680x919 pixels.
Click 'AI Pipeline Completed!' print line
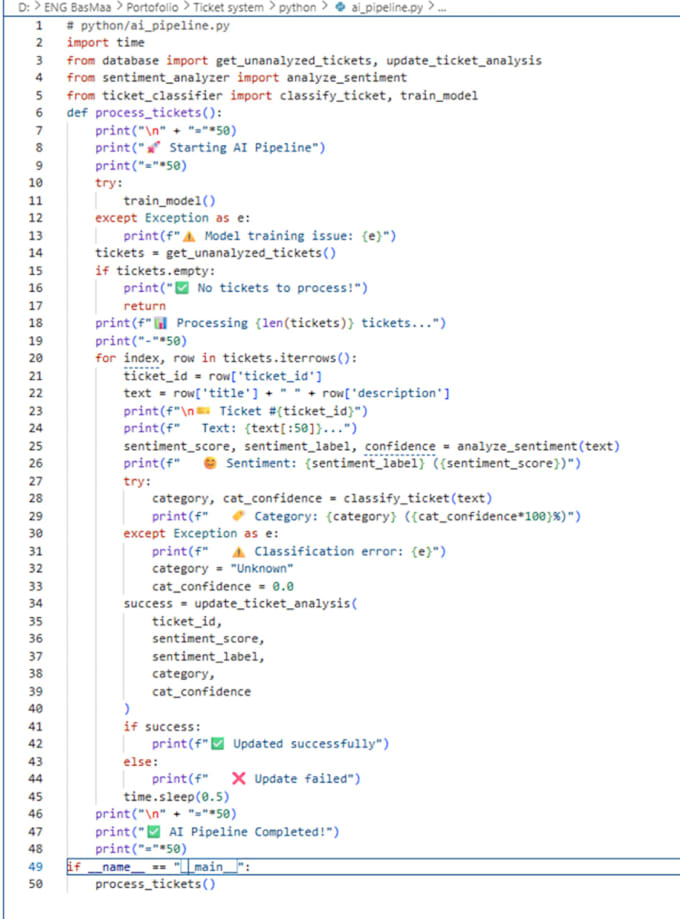[217, 832]
